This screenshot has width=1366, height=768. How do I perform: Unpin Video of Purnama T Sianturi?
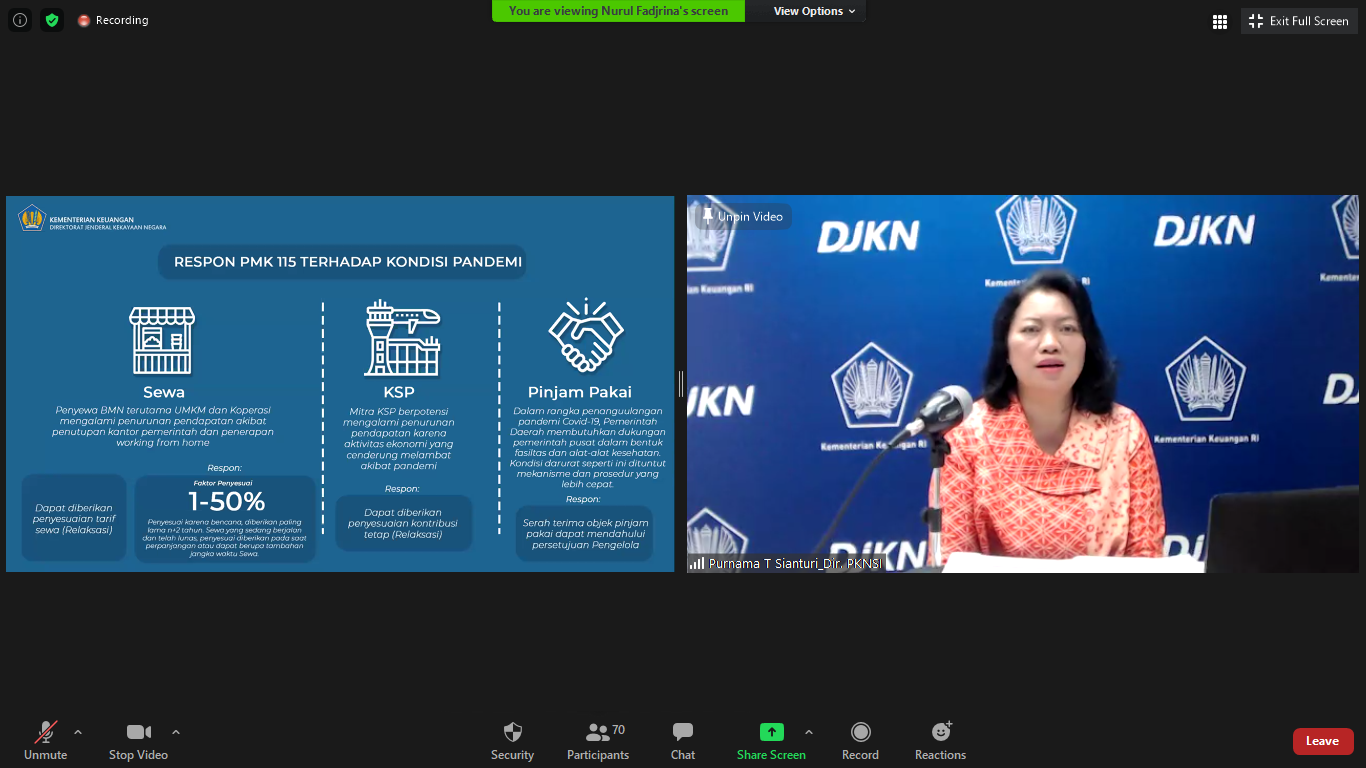coord(743,216)
